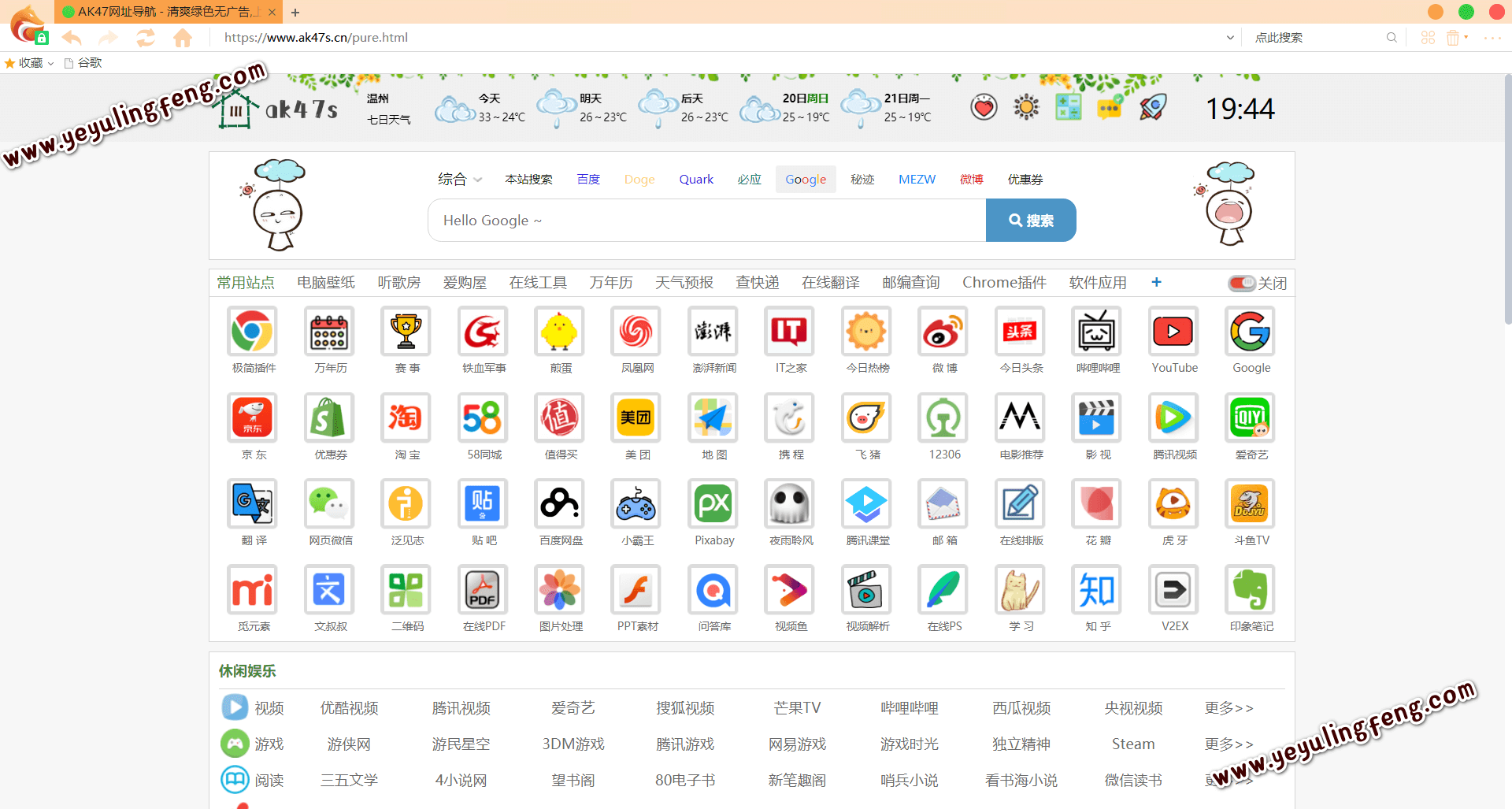Click the browser home button
The width and height of the screenshot is (1512, 809).
point(183,38)
